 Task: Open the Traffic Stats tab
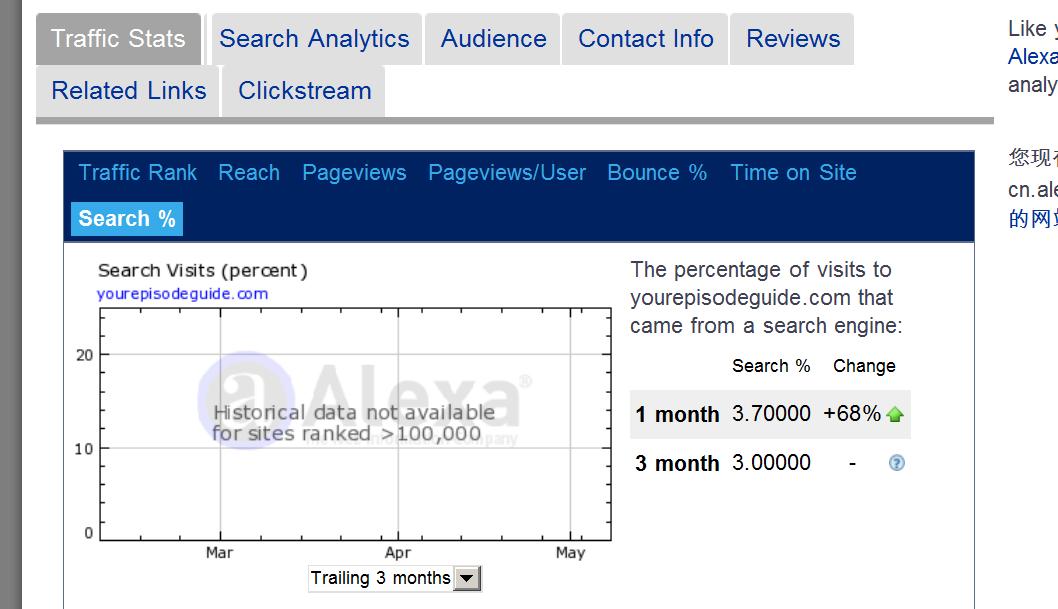tap(118, 39)
